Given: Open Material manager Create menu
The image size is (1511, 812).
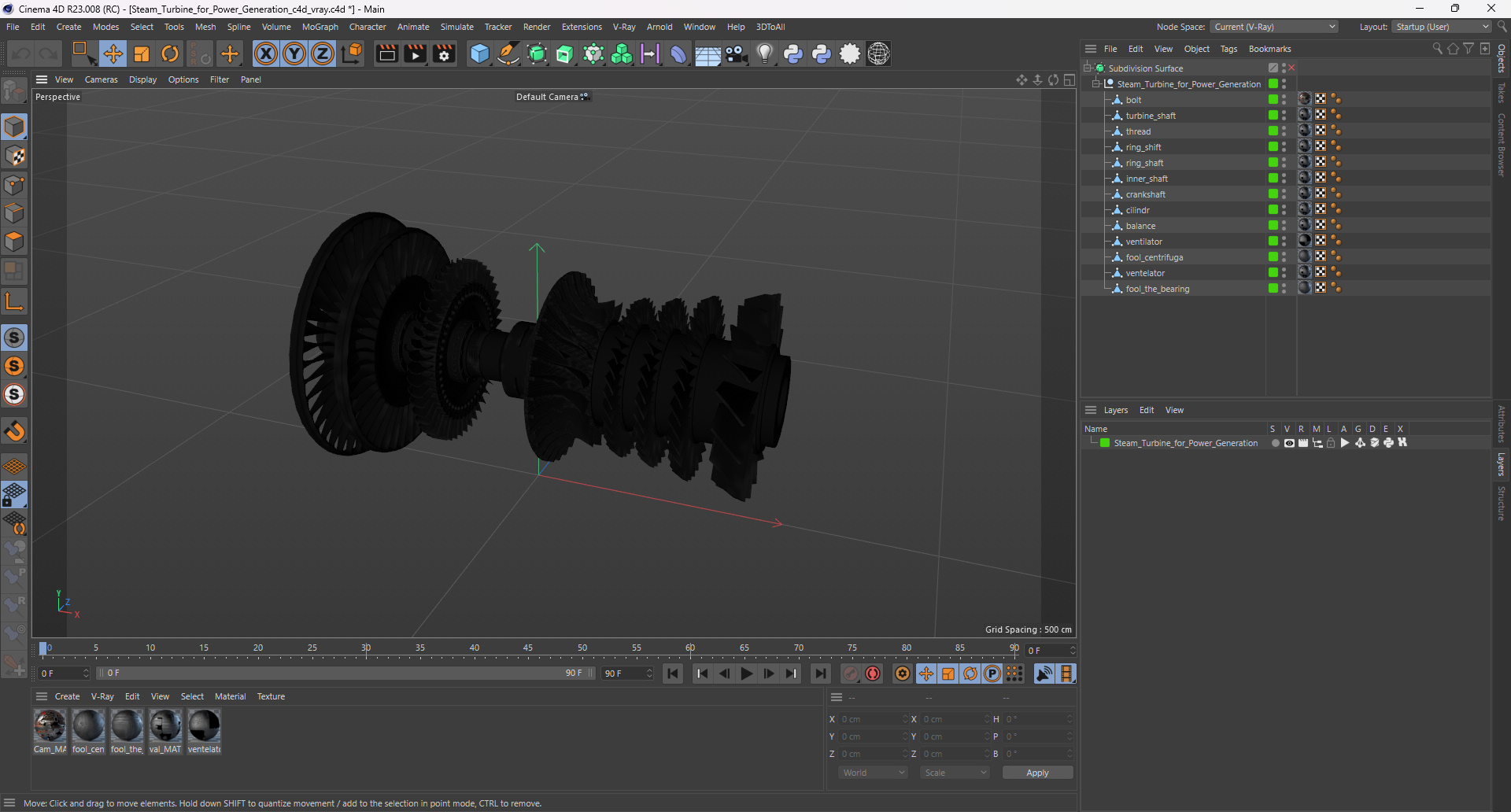Looking at the screenshot, I should [67, 696].
